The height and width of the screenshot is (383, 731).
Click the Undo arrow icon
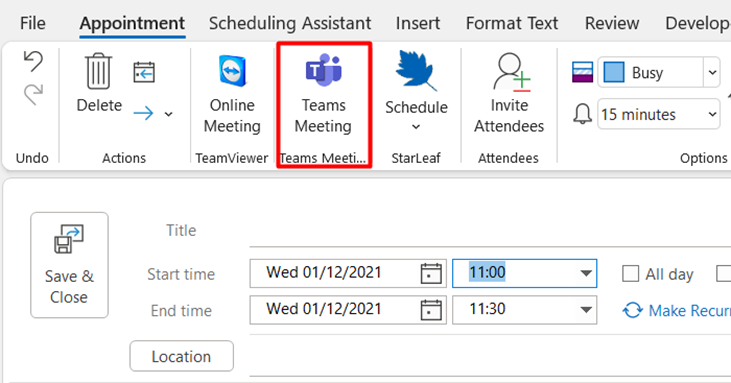[33, 62]
